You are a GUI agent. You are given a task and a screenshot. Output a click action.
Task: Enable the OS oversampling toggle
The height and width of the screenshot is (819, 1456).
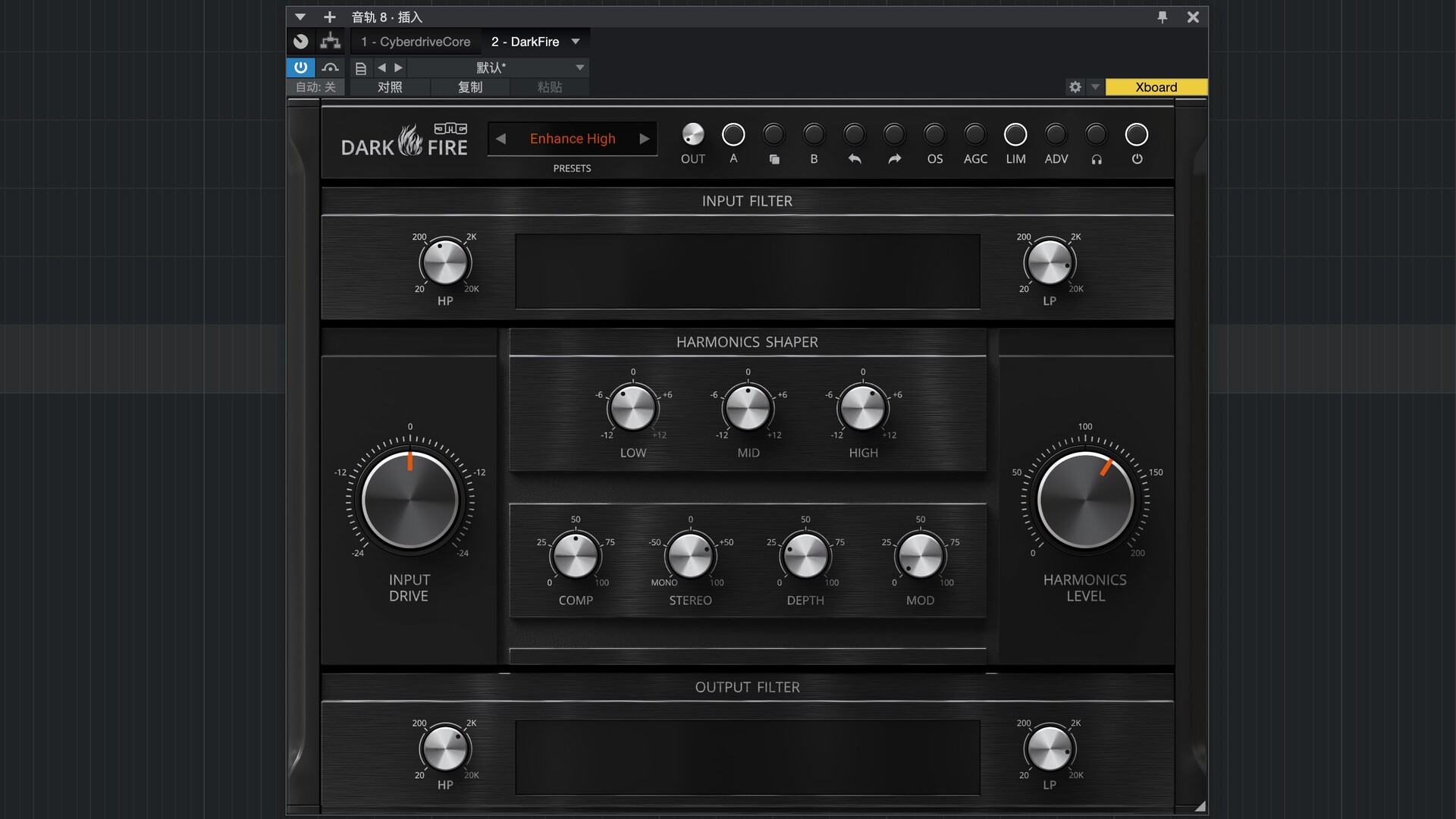click(x=934, y=136)
